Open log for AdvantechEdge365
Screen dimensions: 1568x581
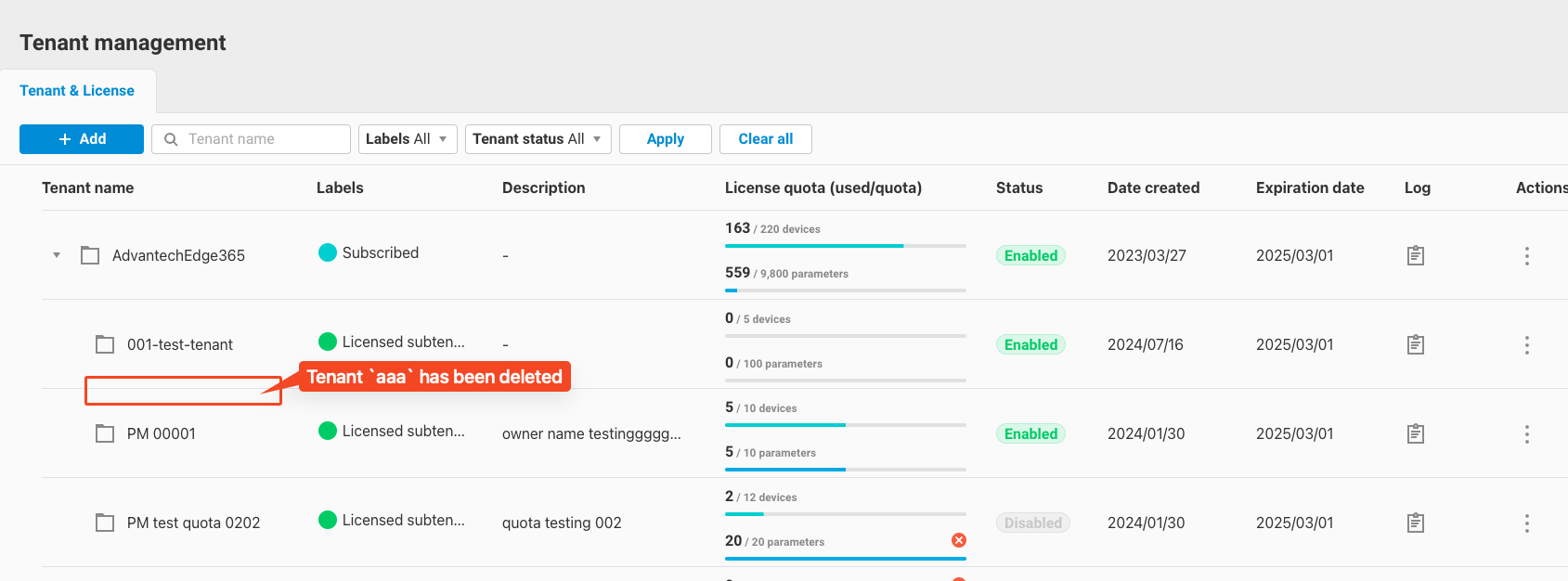click(x=1415, y=255)
